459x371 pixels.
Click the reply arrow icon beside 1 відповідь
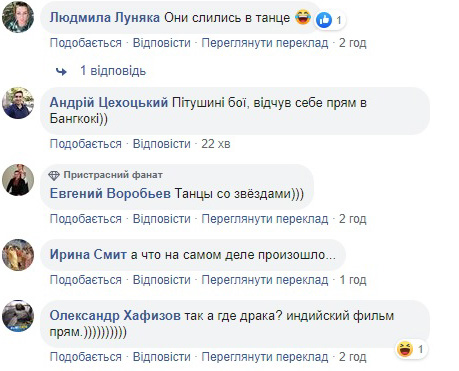(61, 71)
